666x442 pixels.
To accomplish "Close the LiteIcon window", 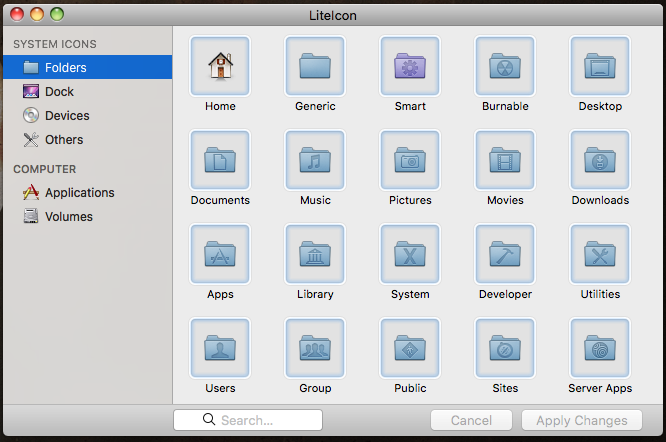I will pos(17,14).
